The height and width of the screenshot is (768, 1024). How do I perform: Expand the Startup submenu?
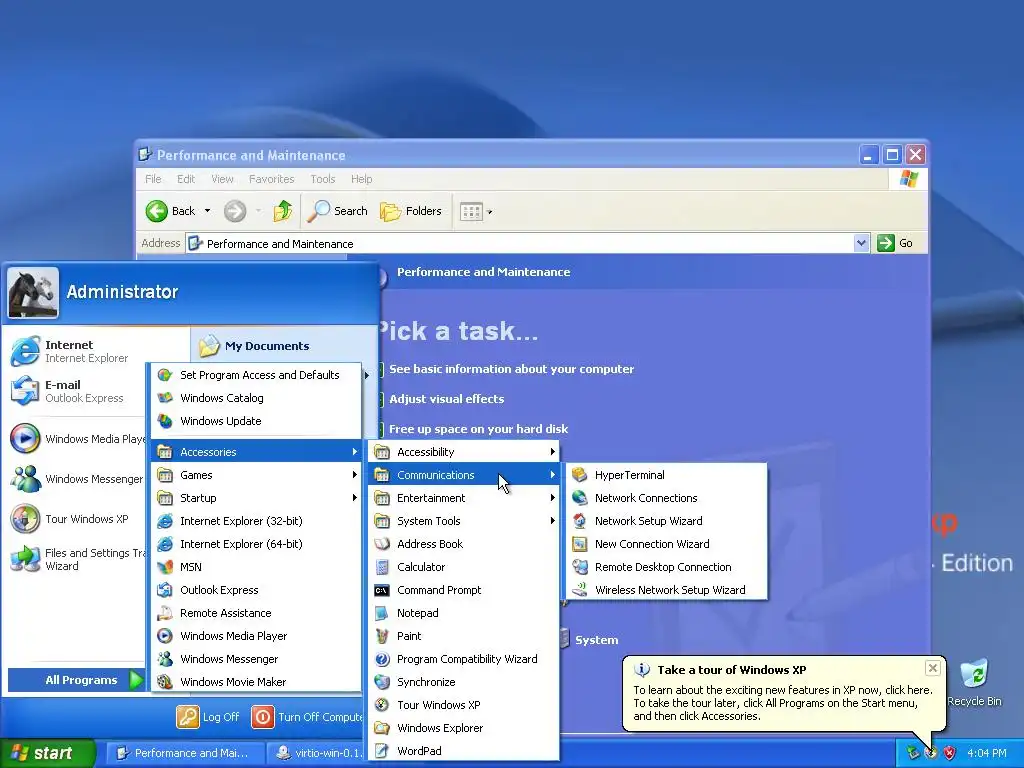click(256, 498)
